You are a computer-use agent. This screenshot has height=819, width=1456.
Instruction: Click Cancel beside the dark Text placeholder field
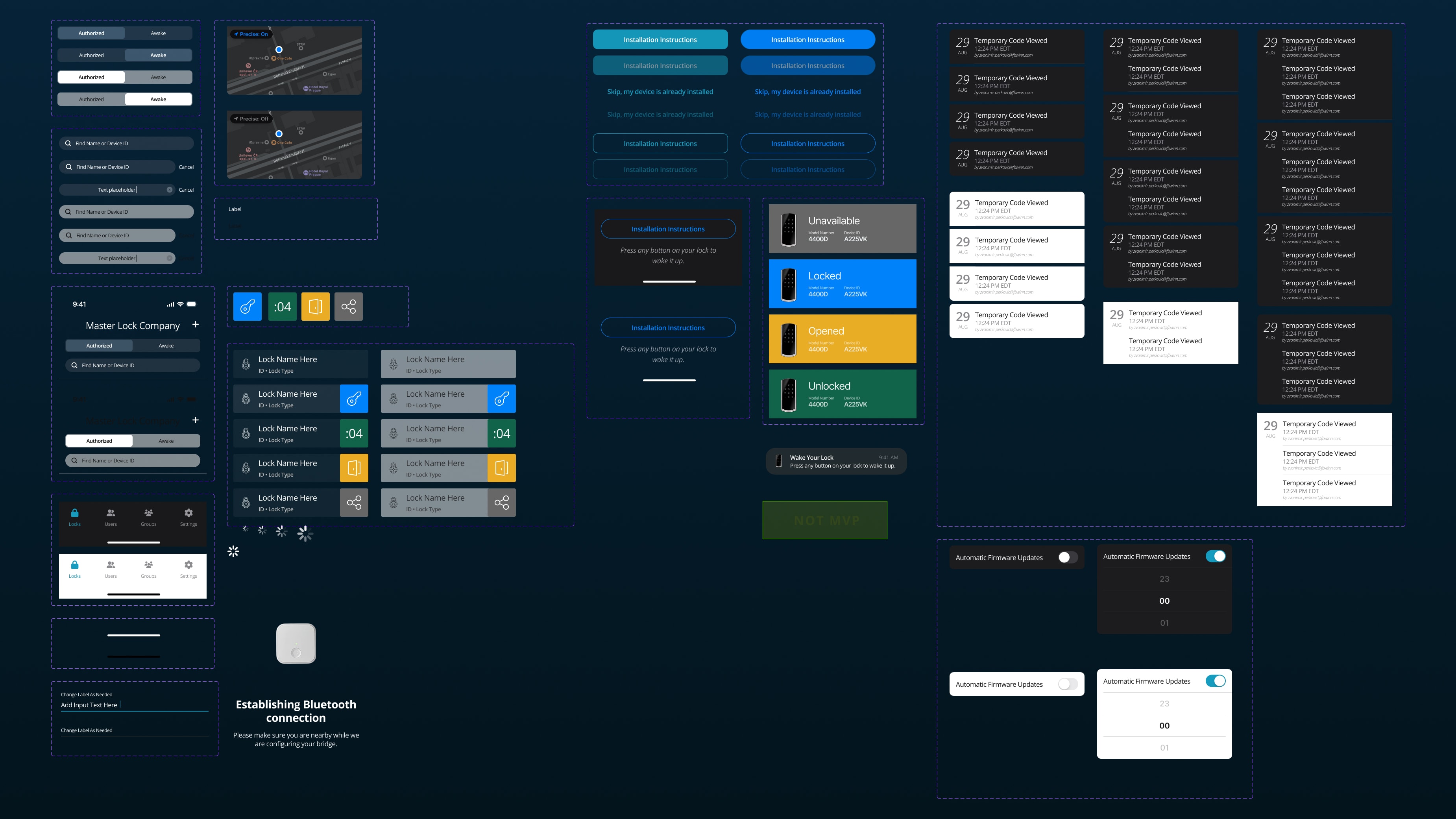pyautogui.click(x=186, y=190)
